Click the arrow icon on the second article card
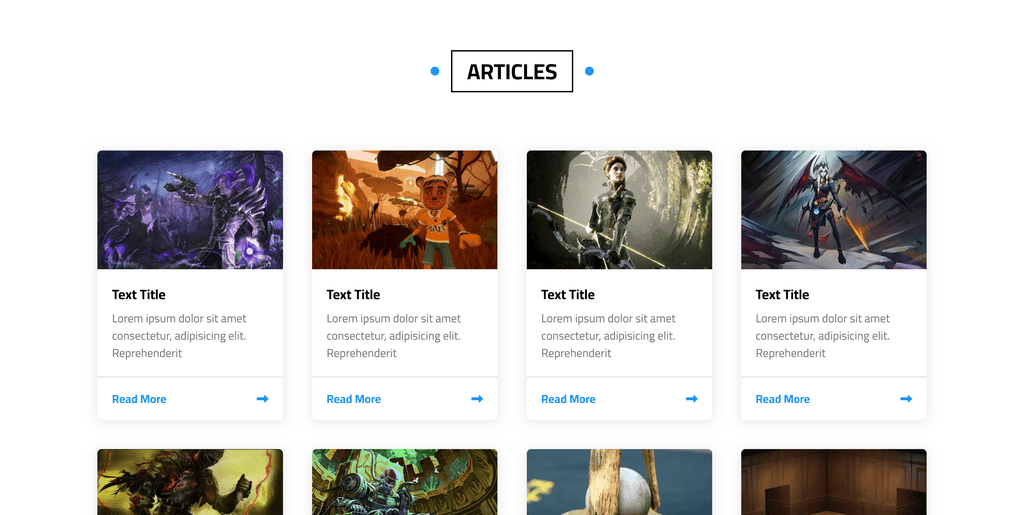This screenshot has width=1024, height=515. click(x=477, y=399)
